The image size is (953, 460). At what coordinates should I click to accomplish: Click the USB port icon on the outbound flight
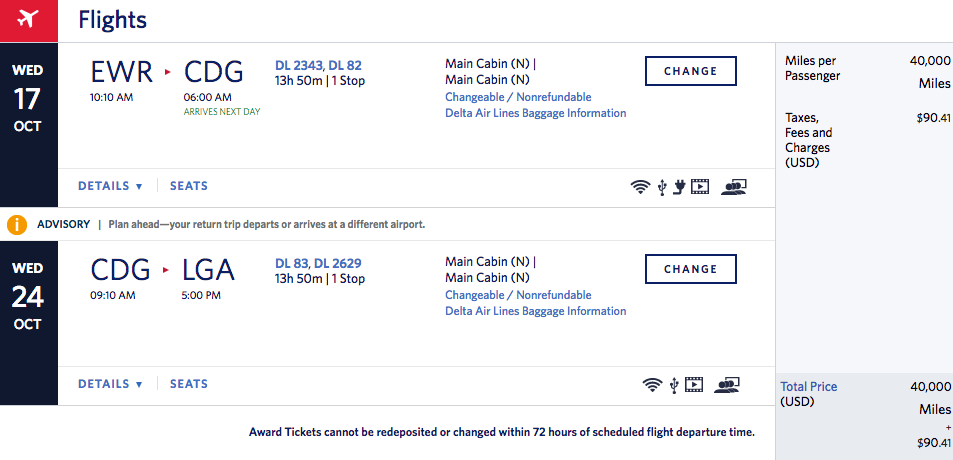[x=662, y=186]
